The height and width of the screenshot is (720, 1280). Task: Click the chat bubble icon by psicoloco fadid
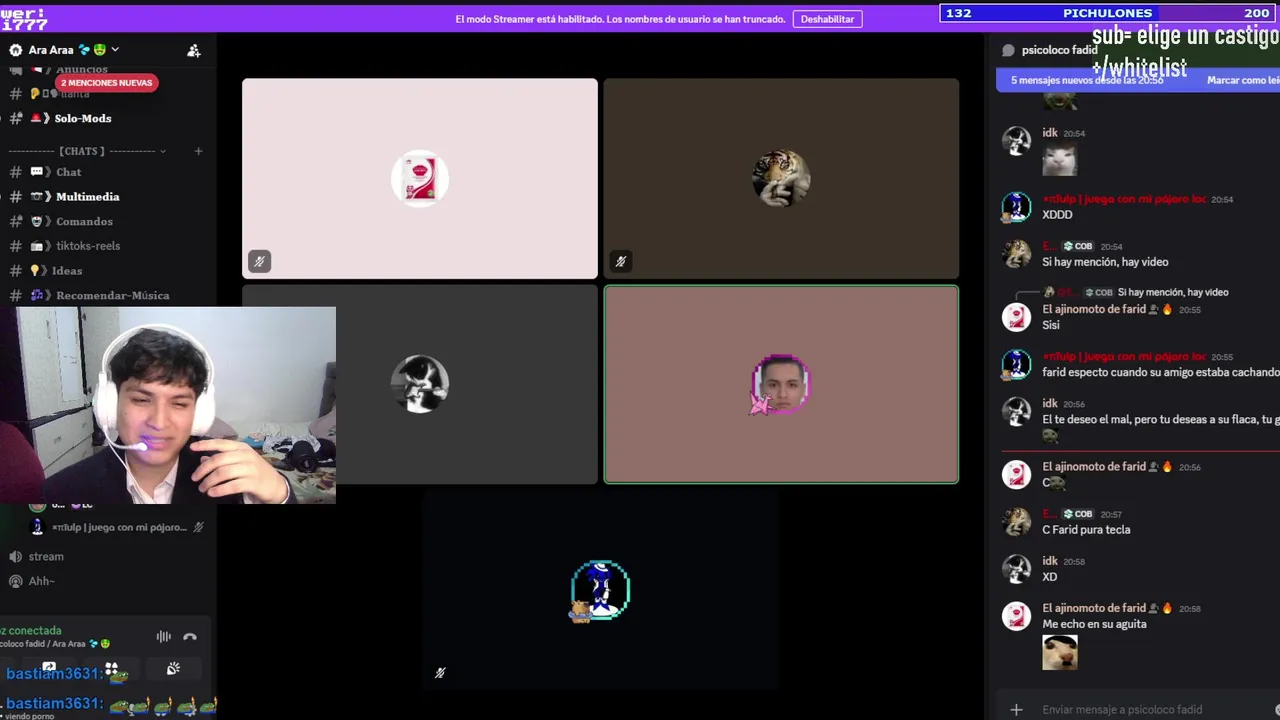1008,50
